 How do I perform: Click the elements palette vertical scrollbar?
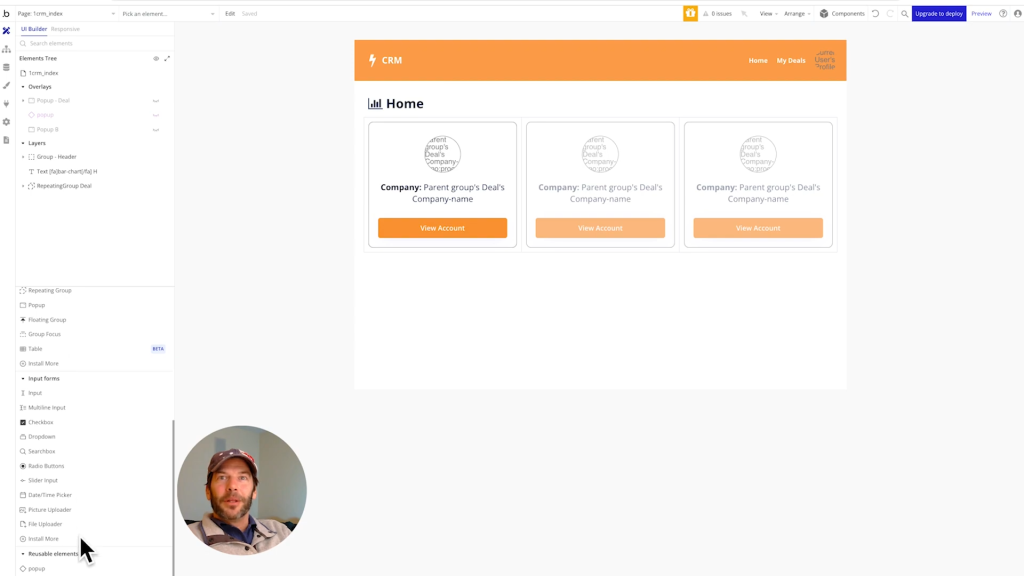(173, 498)
